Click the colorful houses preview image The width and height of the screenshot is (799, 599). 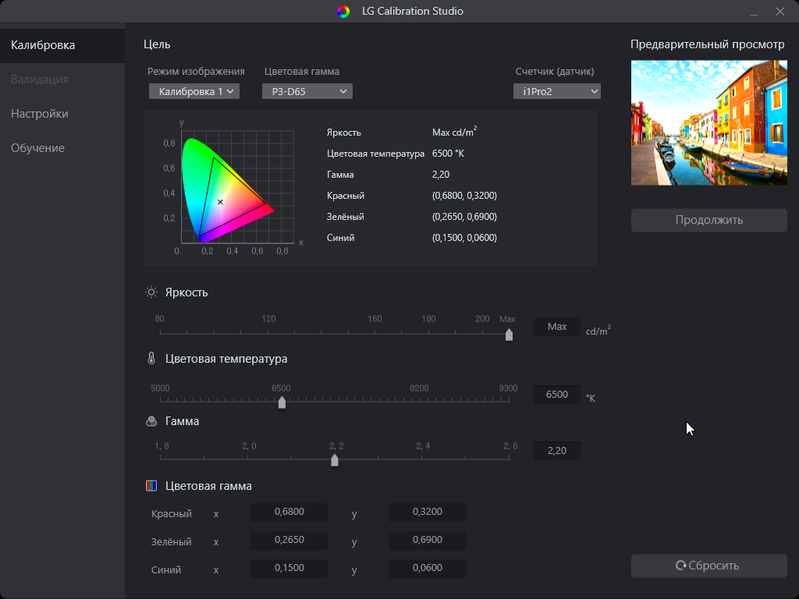tap(709, 123)
